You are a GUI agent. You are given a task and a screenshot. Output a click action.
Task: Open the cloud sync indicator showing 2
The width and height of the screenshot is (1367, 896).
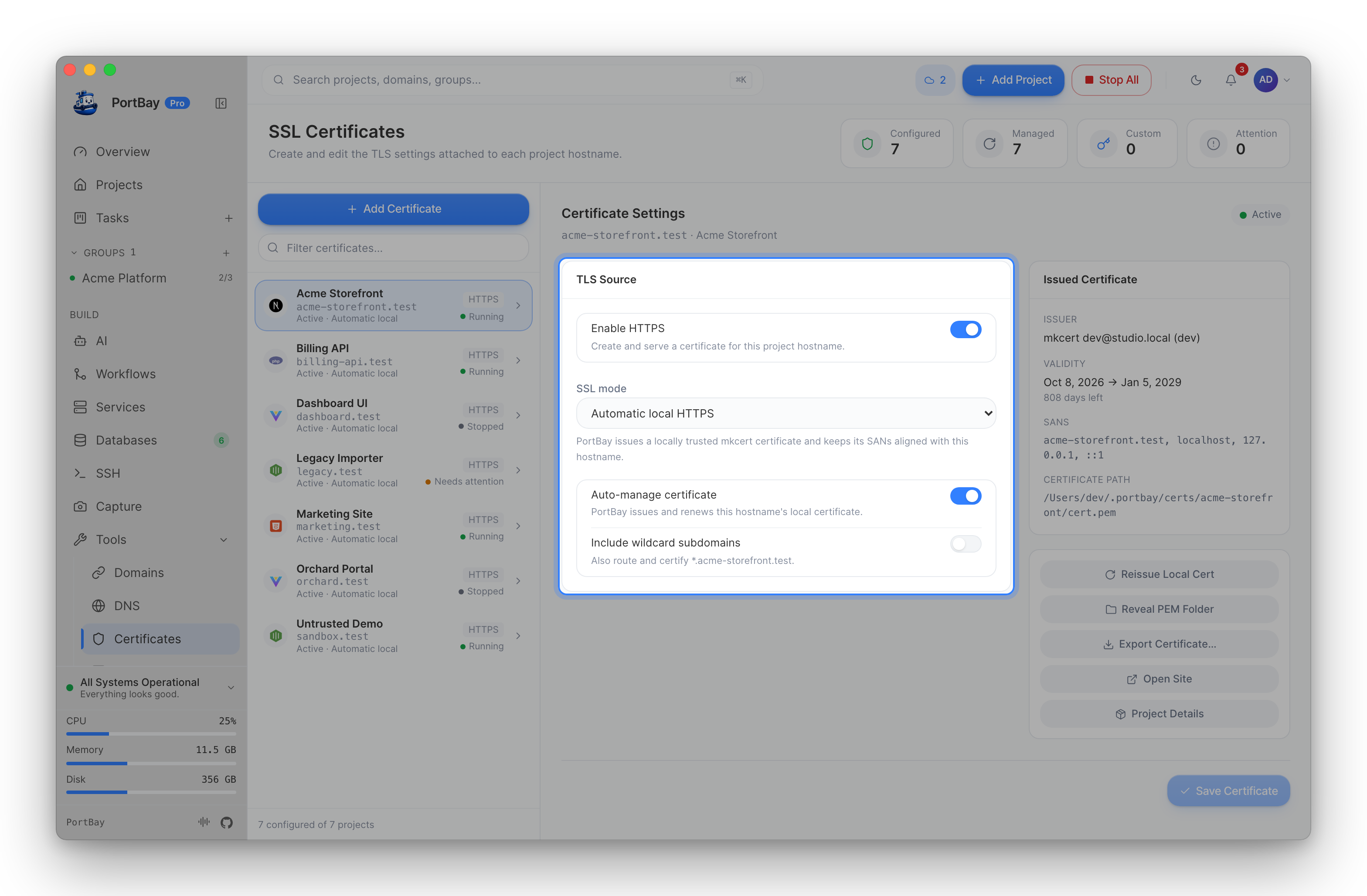tap(935, 80)
